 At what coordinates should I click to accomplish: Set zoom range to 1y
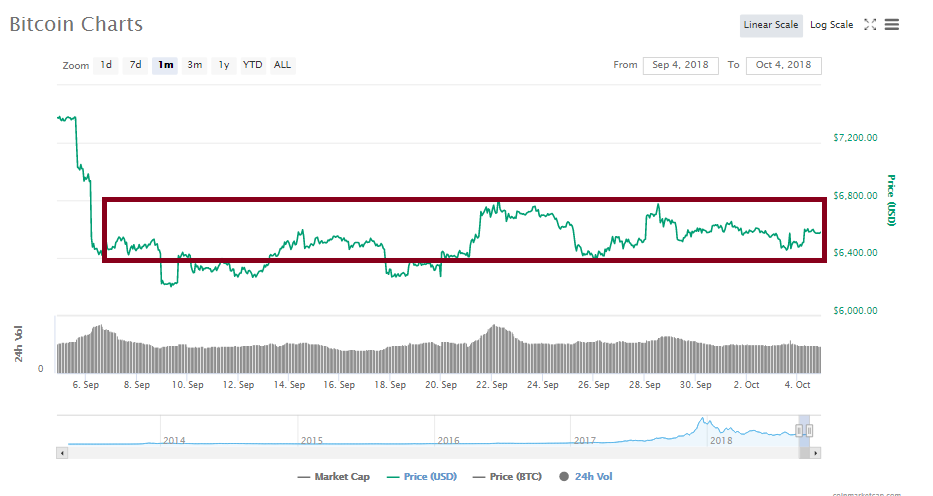224,65
